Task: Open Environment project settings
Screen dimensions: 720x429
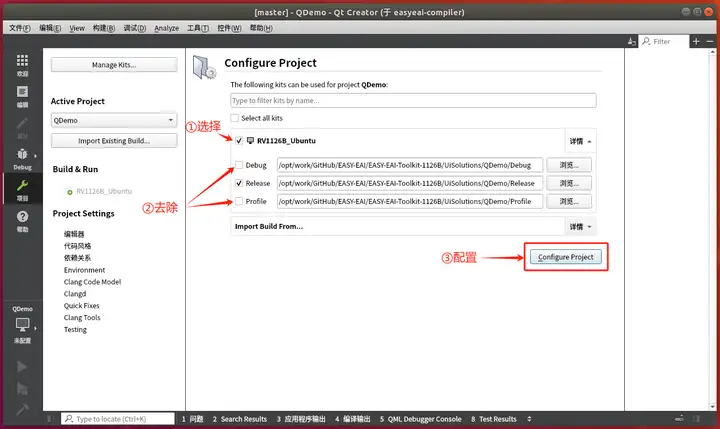Action: tap(84, 270)
